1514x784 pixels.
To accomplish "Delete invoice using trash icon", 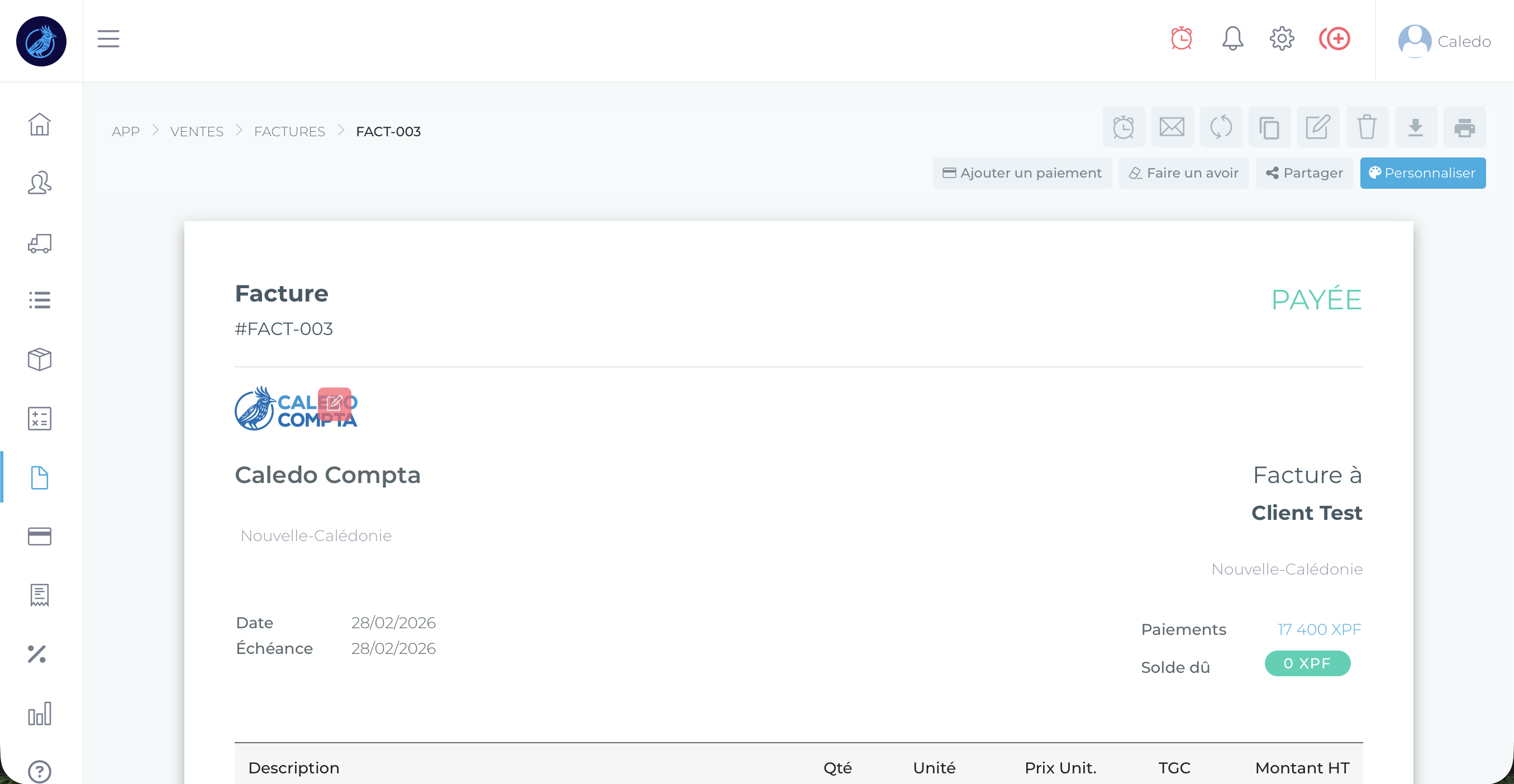I will (x=1367, y=127).
